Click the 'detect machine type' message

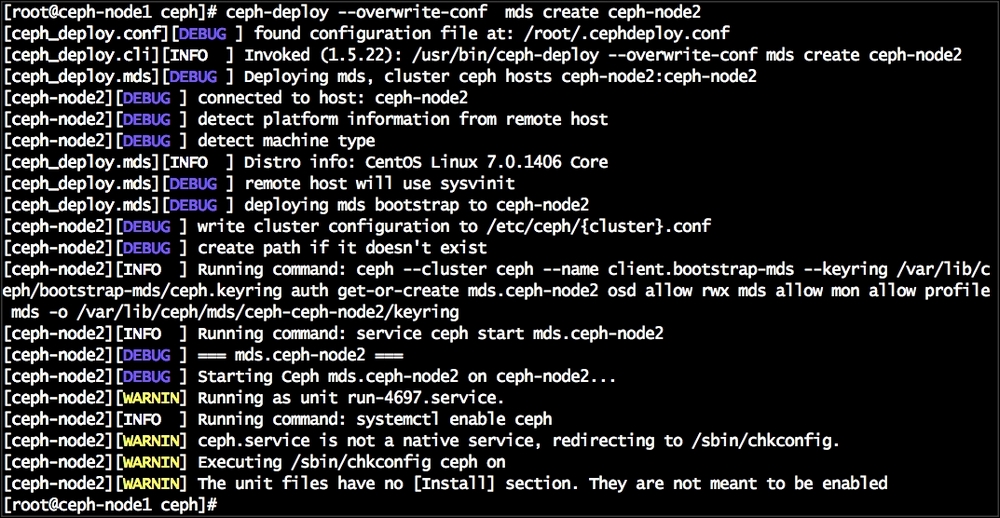286,140
